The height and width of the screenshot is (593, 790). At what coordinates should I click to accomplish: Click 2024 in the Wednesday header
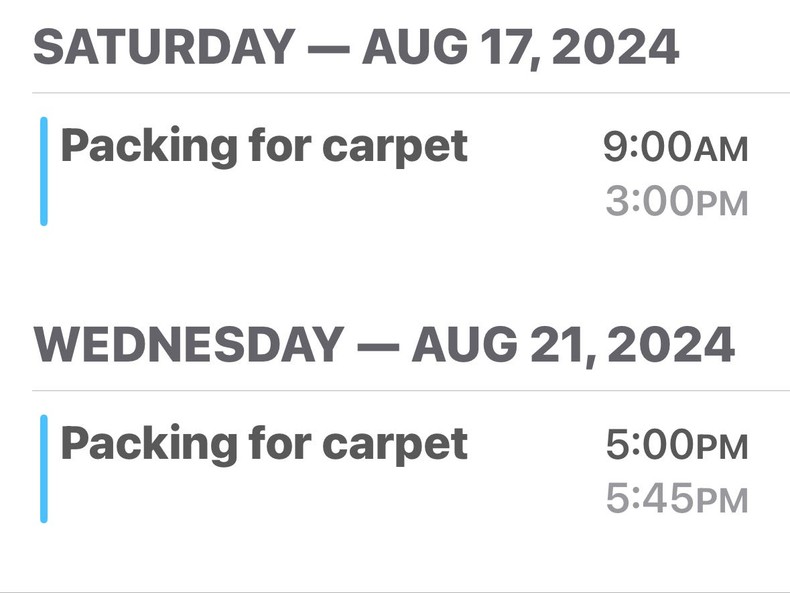(x=670, y=345)
